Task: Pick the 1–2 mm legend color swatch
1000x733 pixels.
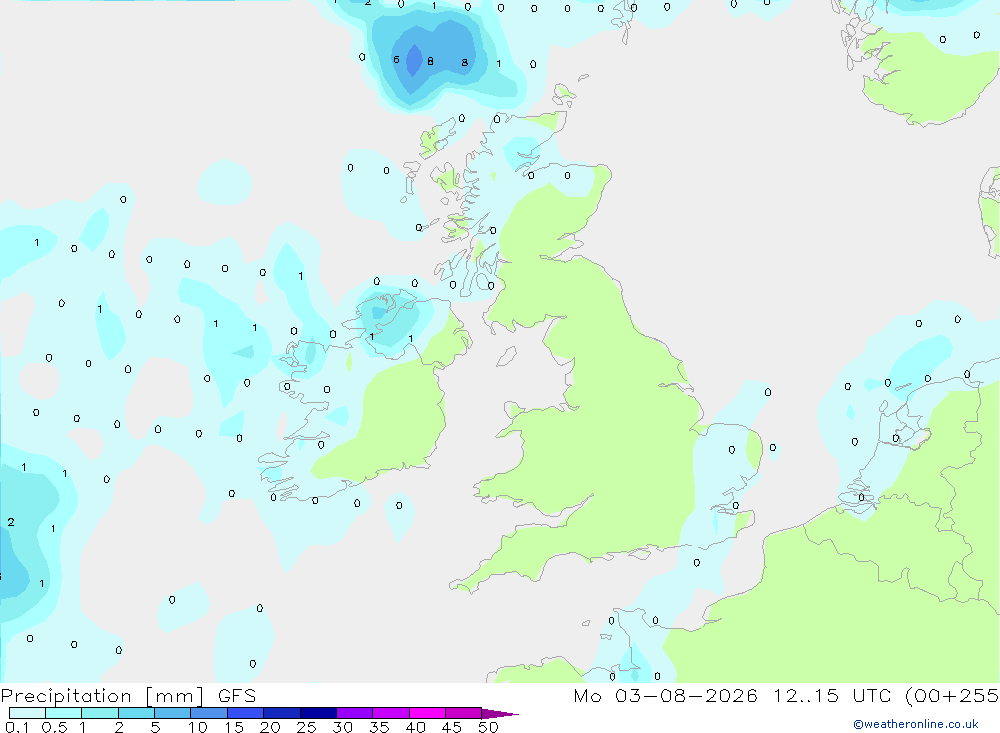Action: point(99,713)
